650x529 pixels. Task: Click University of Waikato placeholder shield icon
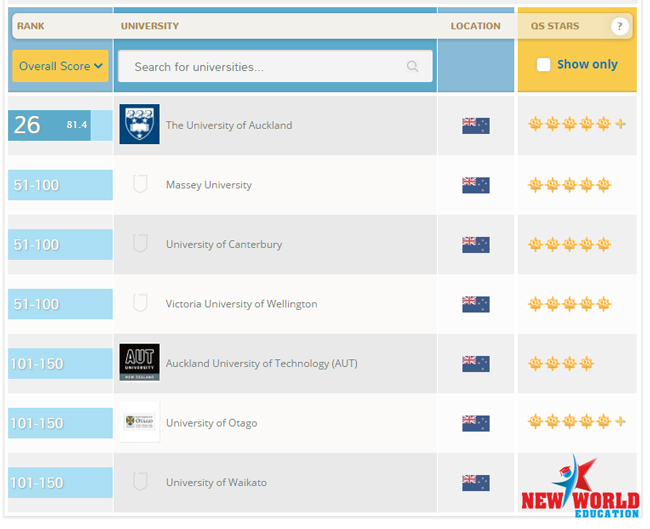click(x=140, y=482)
